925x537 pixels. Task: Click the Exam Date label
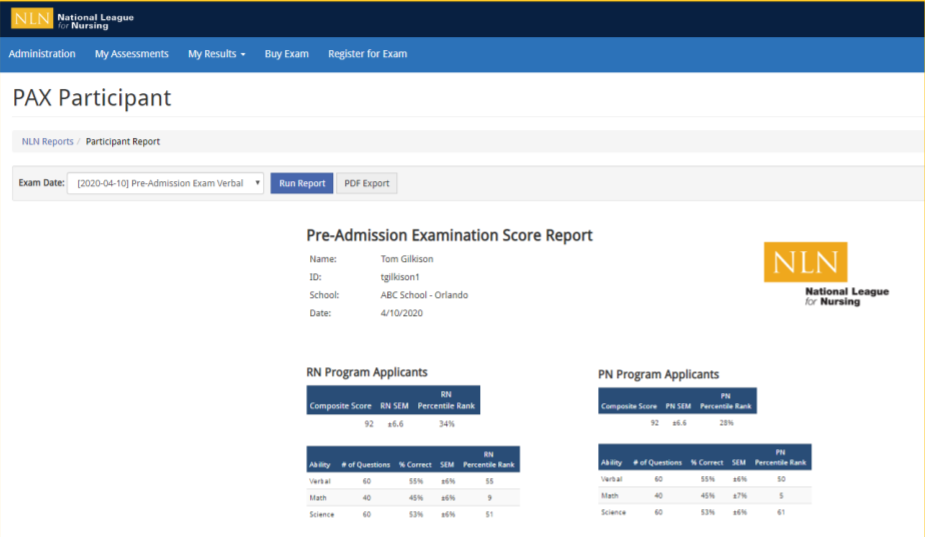[x=41, y=183]
